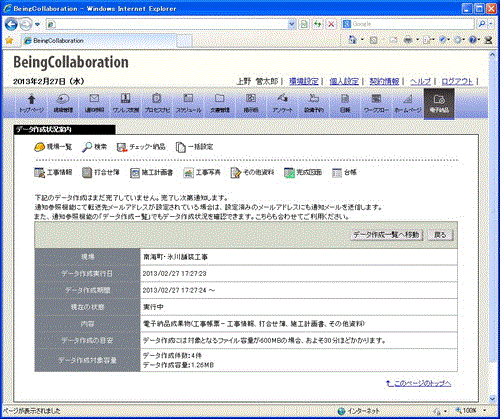Open その他資料 other materials

(252, 172)
